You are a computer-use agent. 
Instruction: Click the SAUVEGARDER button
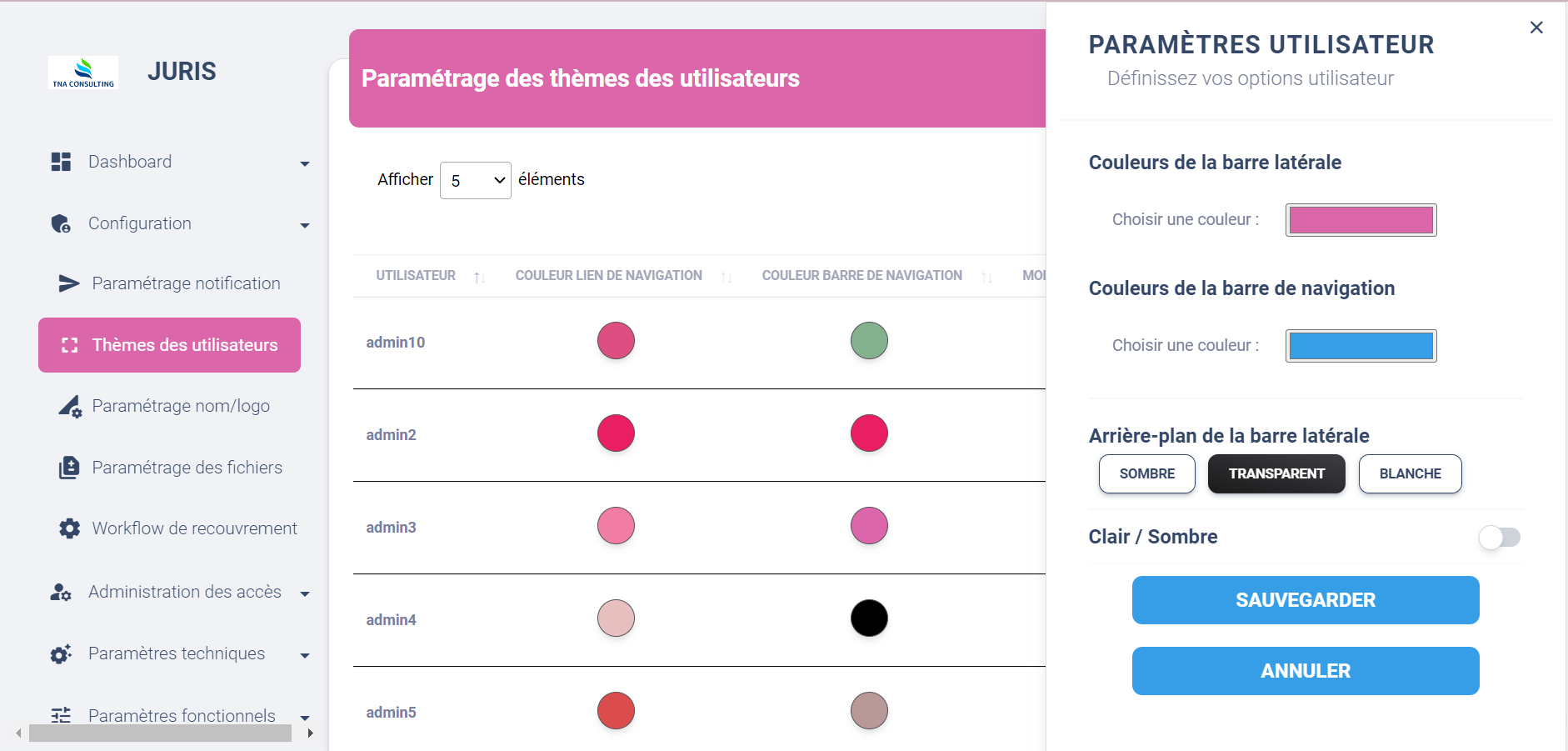pos(1305,600)
